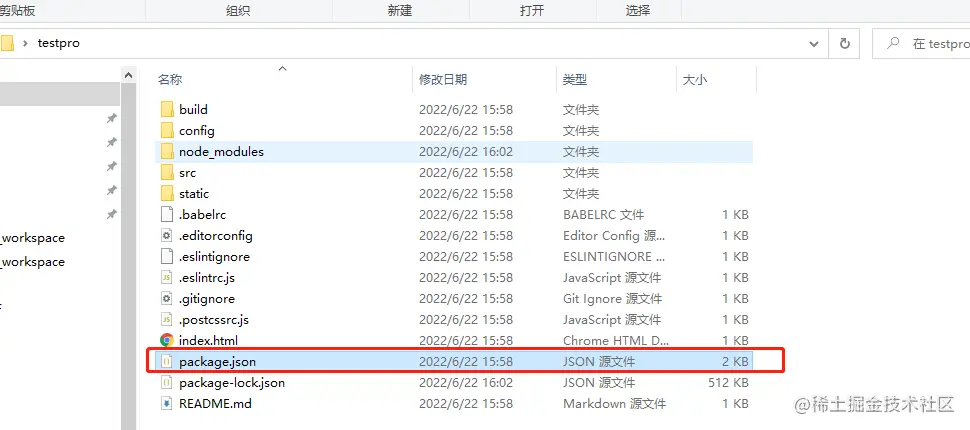This screenshot has width=970, height=430.
Task: Click the folder icon in address bar
Action: pyautogui.click(x=7, y=43)
